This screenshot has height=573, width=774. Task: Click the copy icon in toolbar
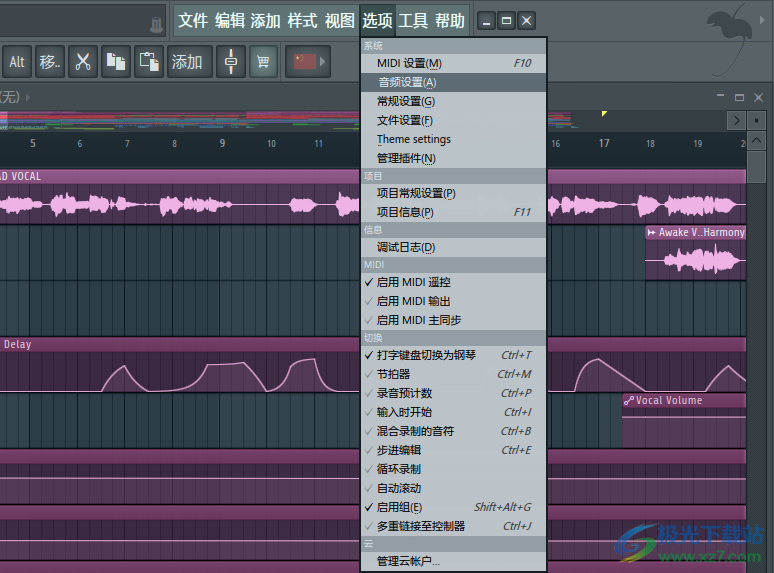(116, 62)
